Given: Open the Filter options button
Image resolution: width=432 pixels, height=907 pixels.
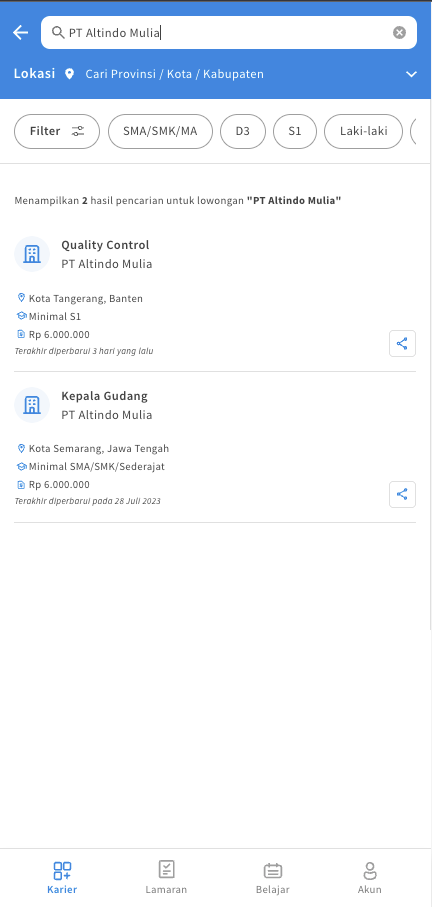Looking at the screenshot, I should (x=57, y=131).
